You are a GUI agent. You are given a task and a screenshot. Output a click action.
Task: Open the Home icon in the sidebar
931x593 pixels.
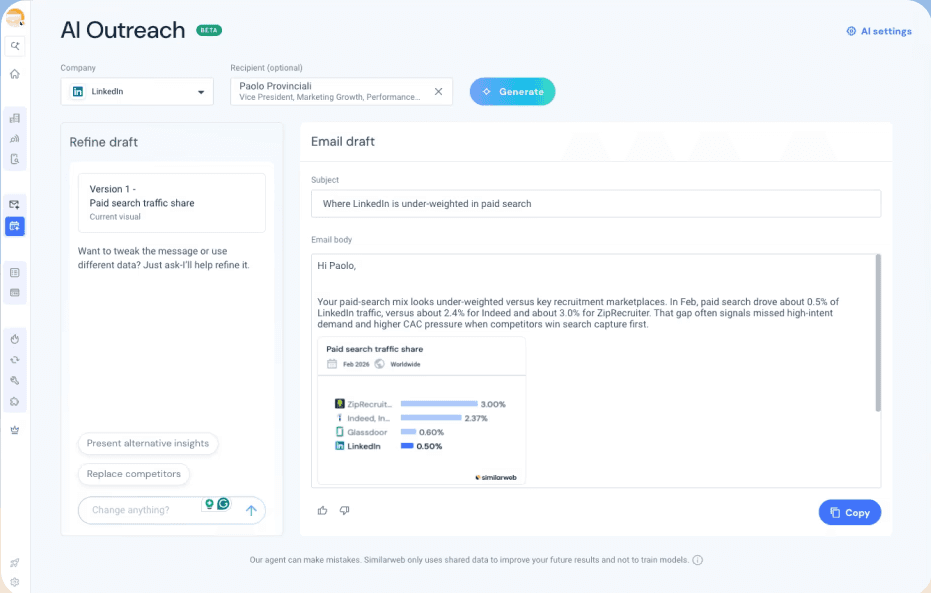coord(14,73)
